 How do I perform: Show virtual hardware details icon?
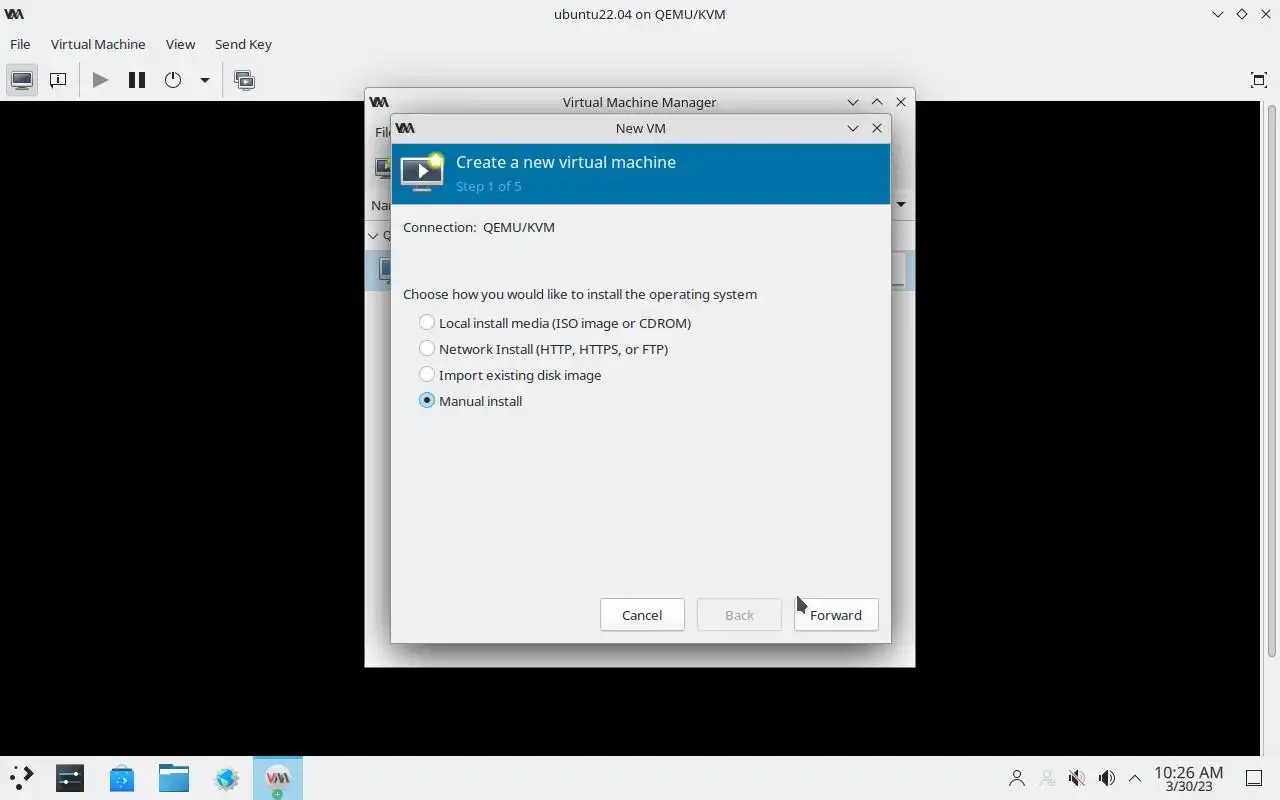click(58, 80)
